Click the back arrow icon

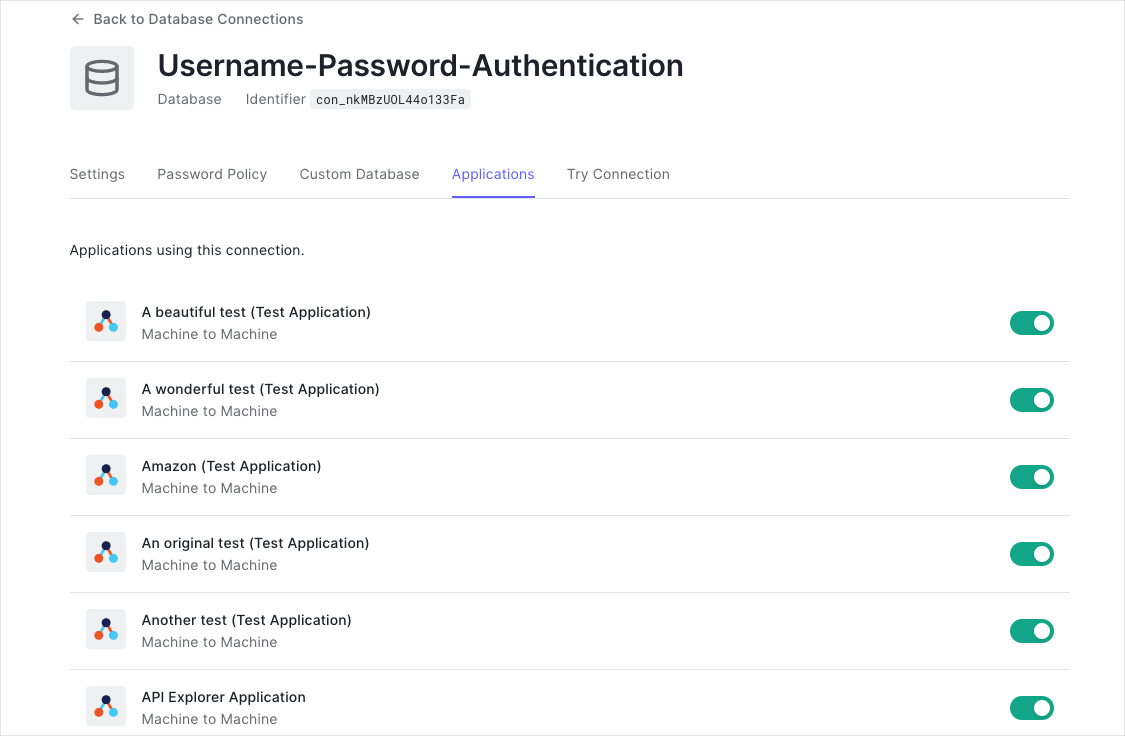(78, 19)
